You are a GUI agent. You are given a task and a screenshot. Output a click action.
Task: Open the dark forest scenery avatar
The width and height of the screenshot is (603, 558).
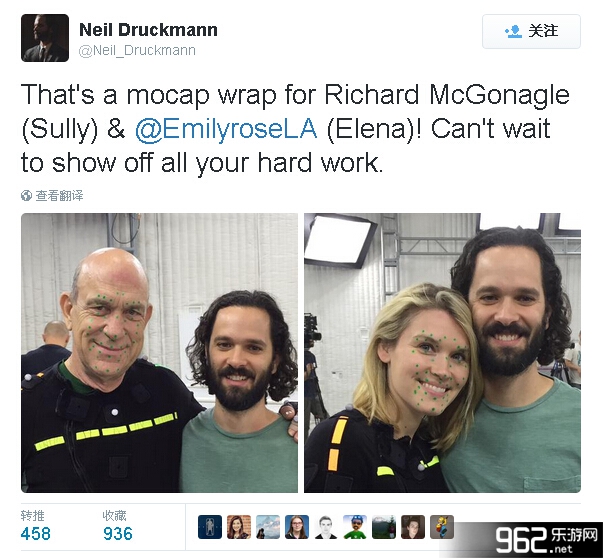[x=384, y=527]
